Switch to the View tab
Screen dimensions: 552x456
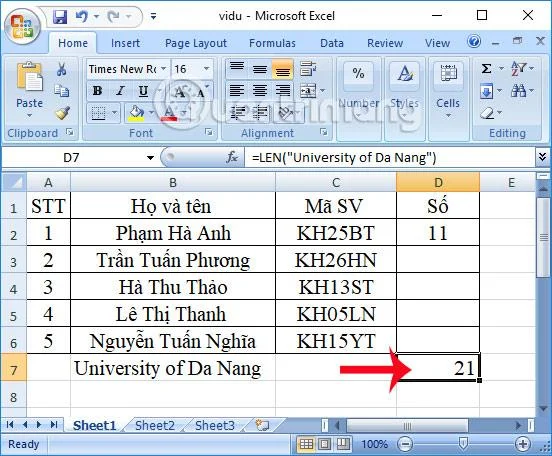437,43
